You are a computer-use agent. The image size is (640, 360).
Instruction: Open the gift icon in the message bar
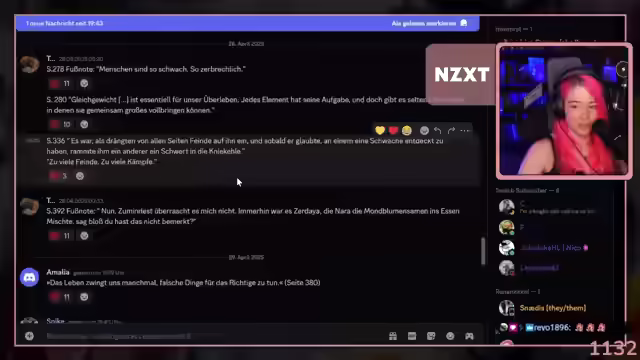[393, 336]
